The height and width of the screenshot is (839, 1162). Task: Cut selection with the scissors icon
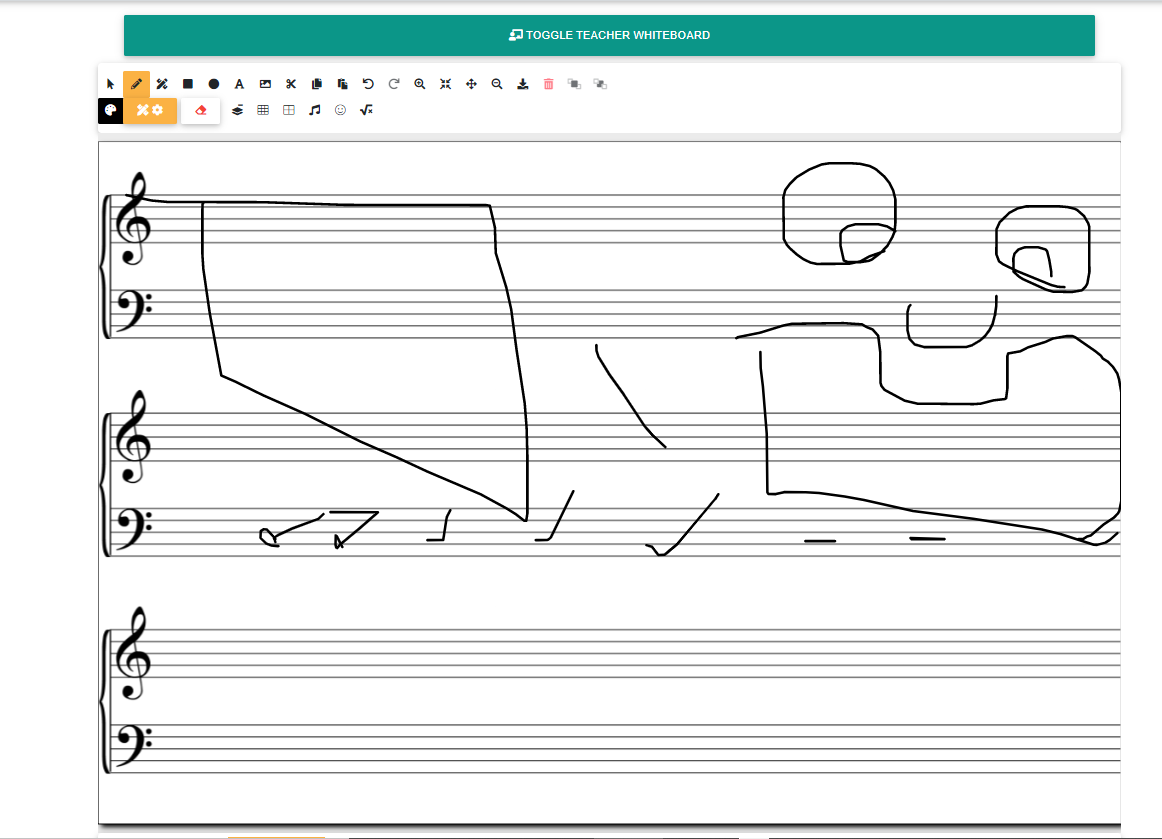pyautogui.click(x=291, y=84)
